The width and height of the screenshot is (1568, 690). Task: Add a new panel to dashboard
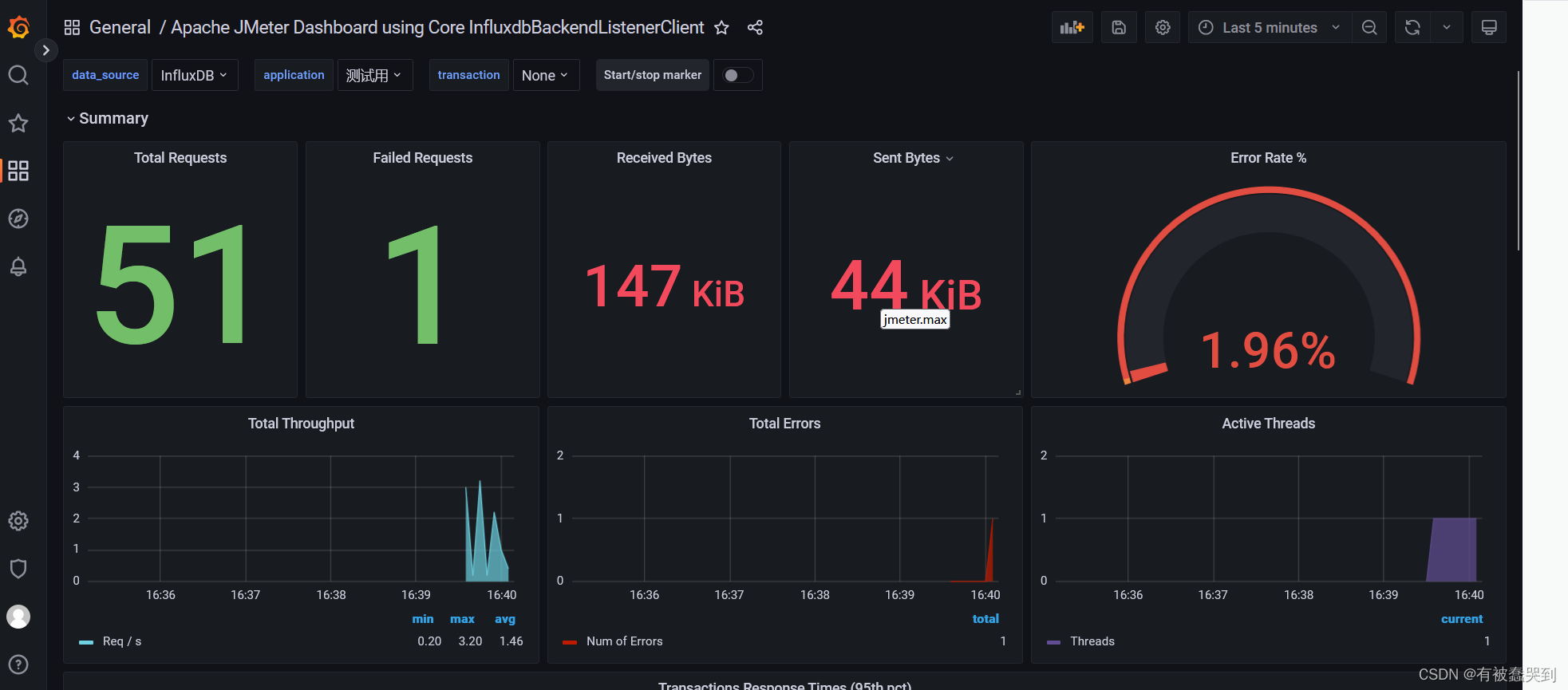(x=1072, y=27)
